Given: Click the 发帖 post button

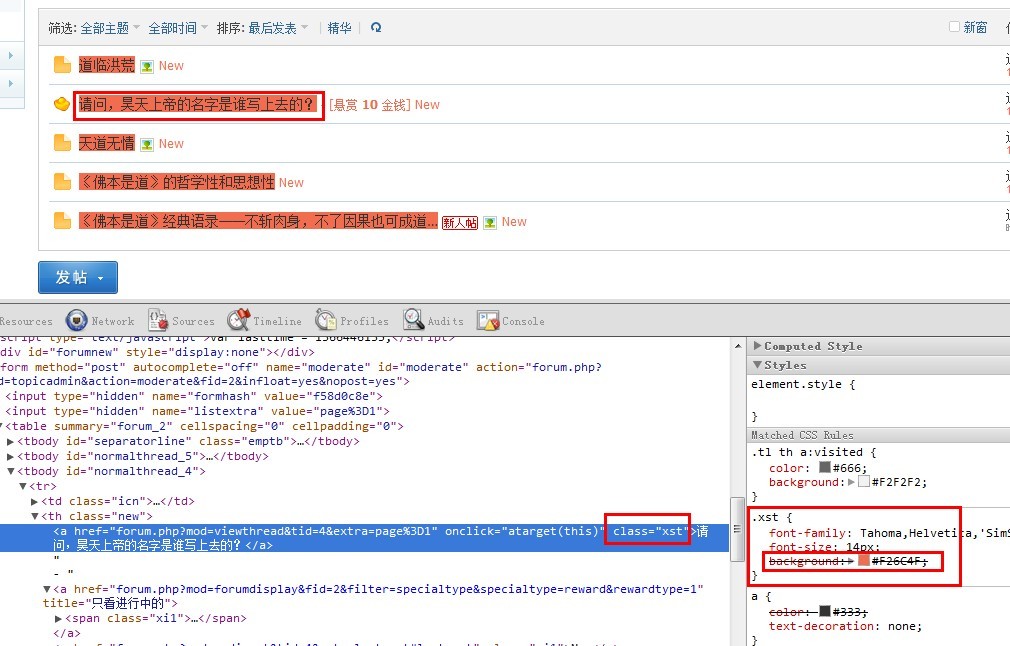Looking at the screenshot, I should tap(78, 278).
